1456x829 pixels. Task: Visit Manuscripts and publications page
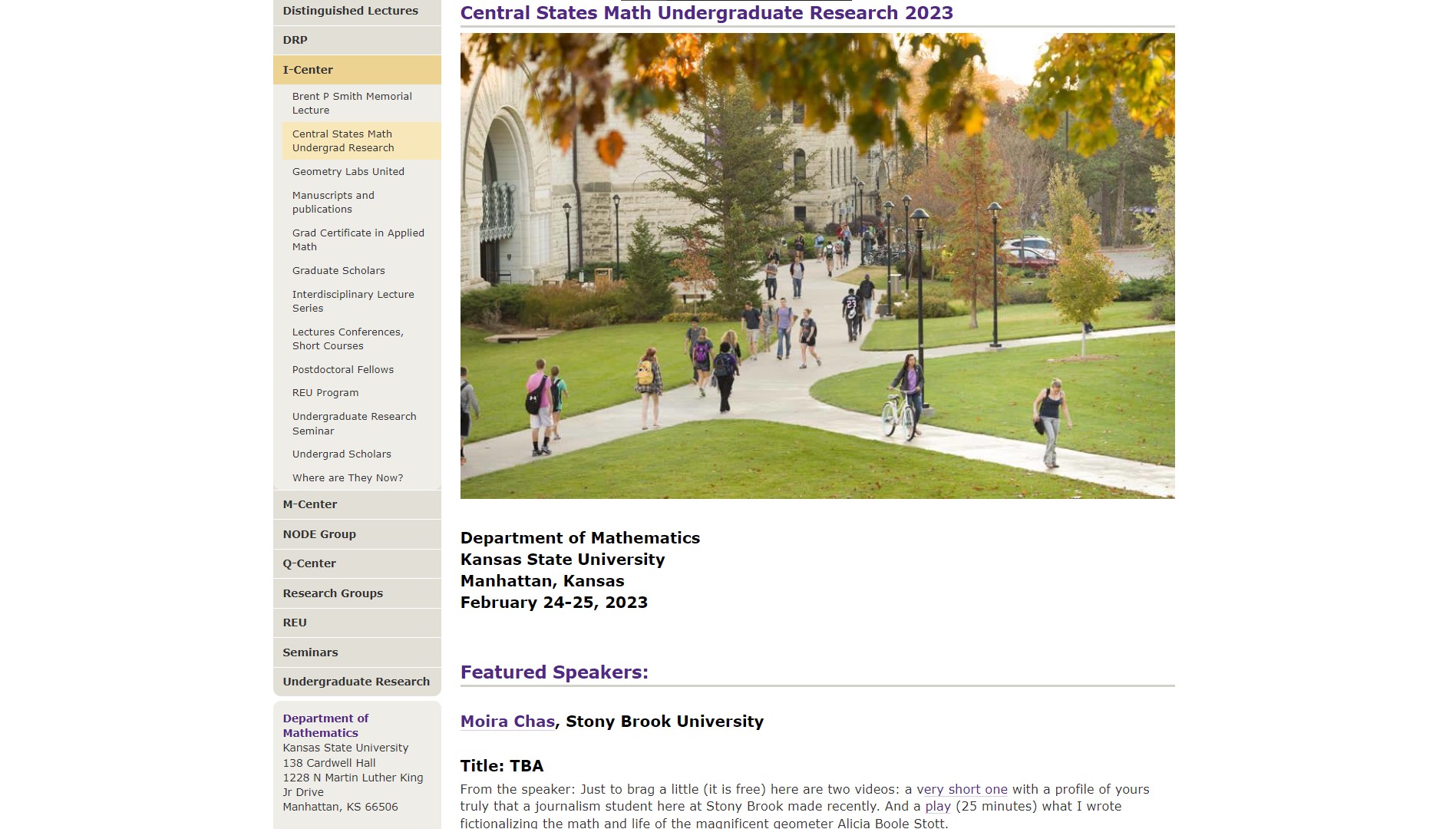(x=333, y=202)
